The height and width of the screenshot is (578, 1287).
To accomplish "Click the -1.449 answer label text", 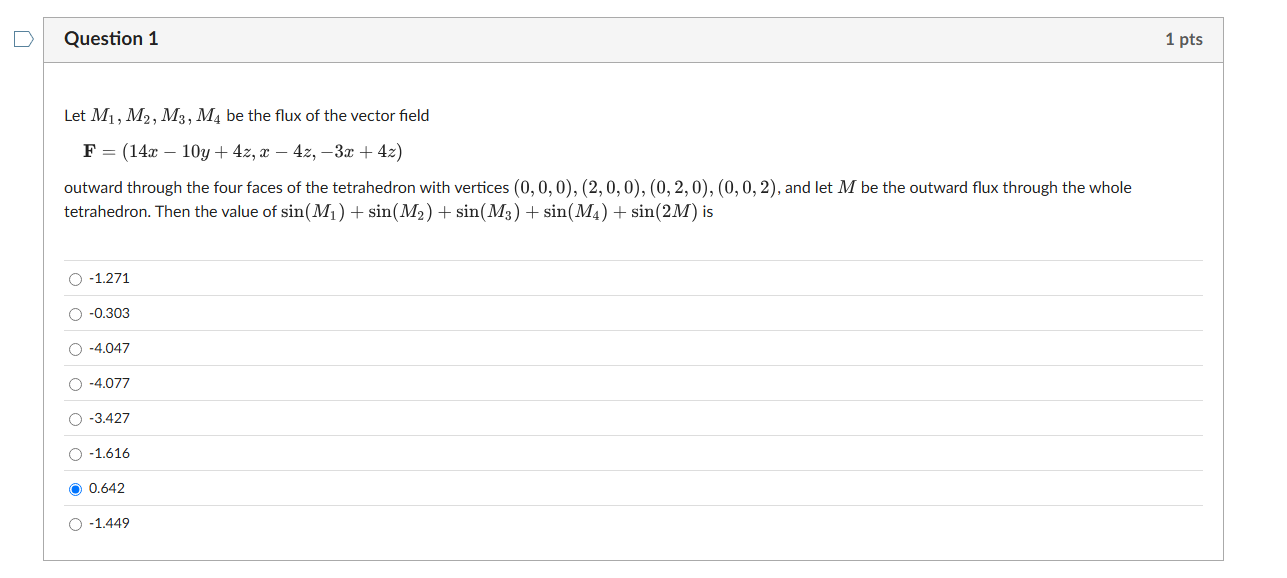I will click(x=108, y=524).
